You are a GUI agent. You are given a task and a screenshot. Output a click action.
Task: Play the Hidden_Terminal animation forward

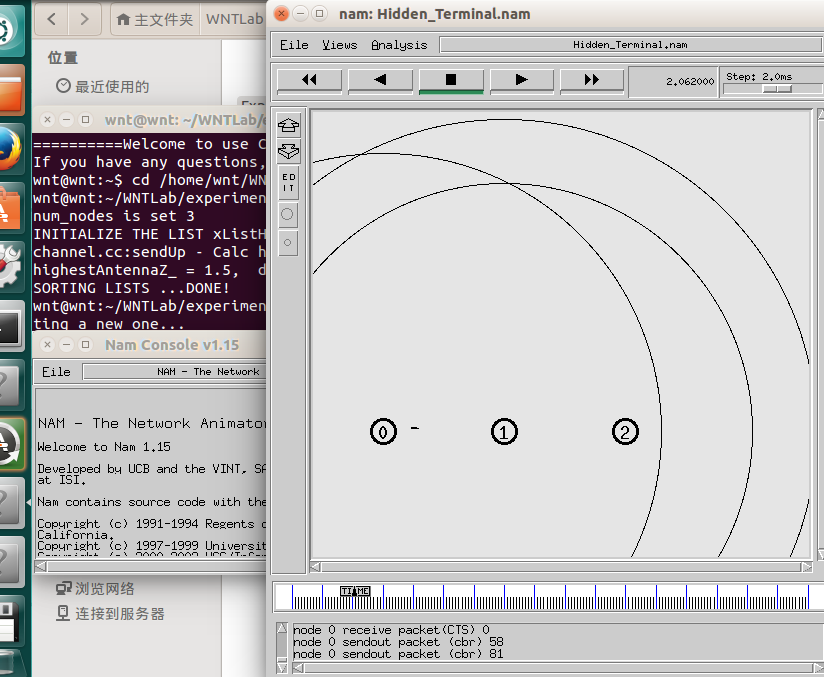521,80
